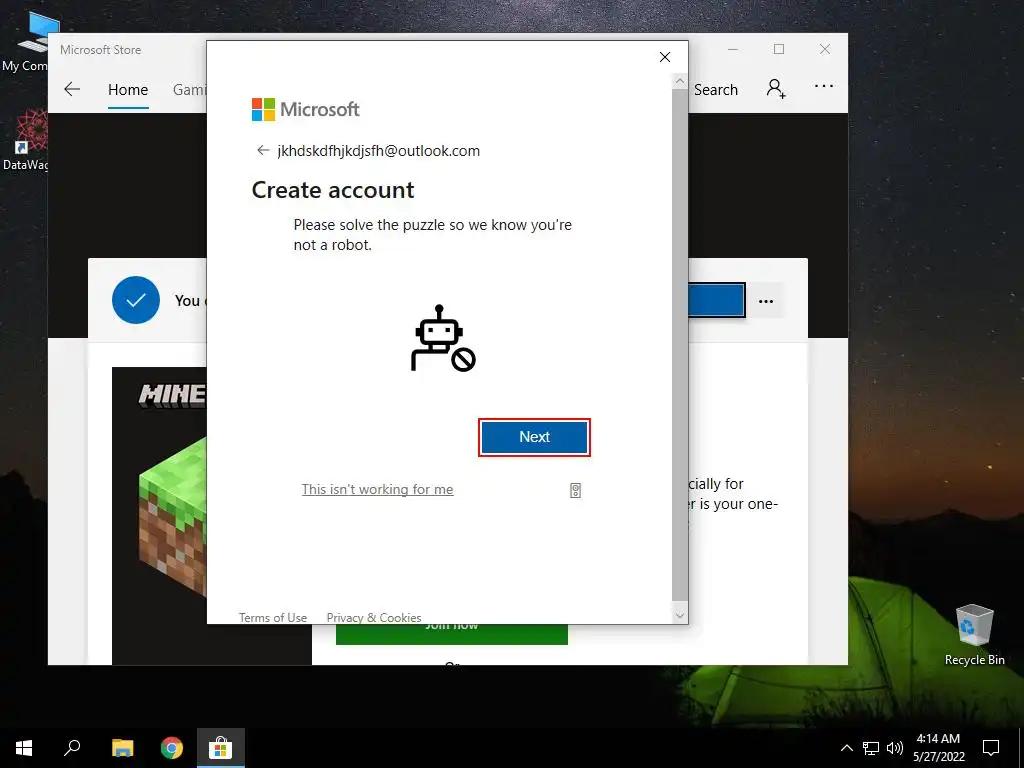Open taskbar search magnifier
Screen dimensions: 1024x768
[x=72, y=748]
